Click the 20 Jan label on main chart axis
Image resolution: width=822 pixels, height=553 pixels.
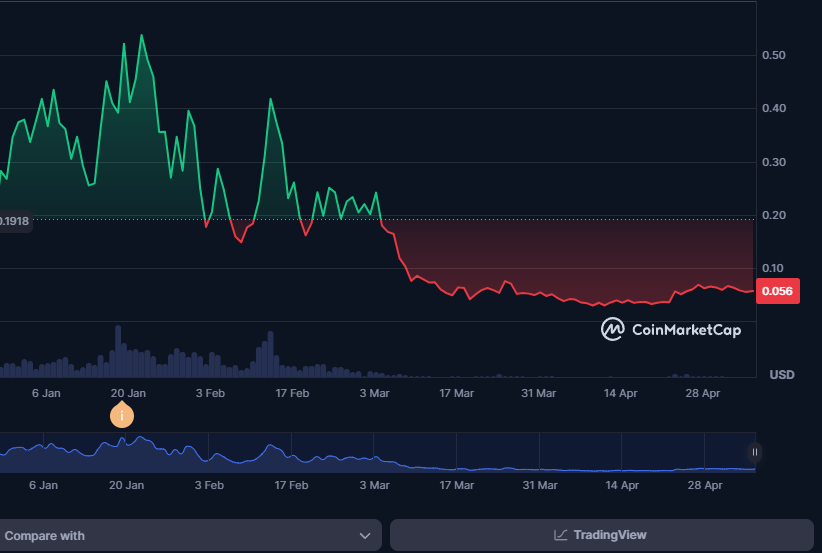(x=128, y=393)
